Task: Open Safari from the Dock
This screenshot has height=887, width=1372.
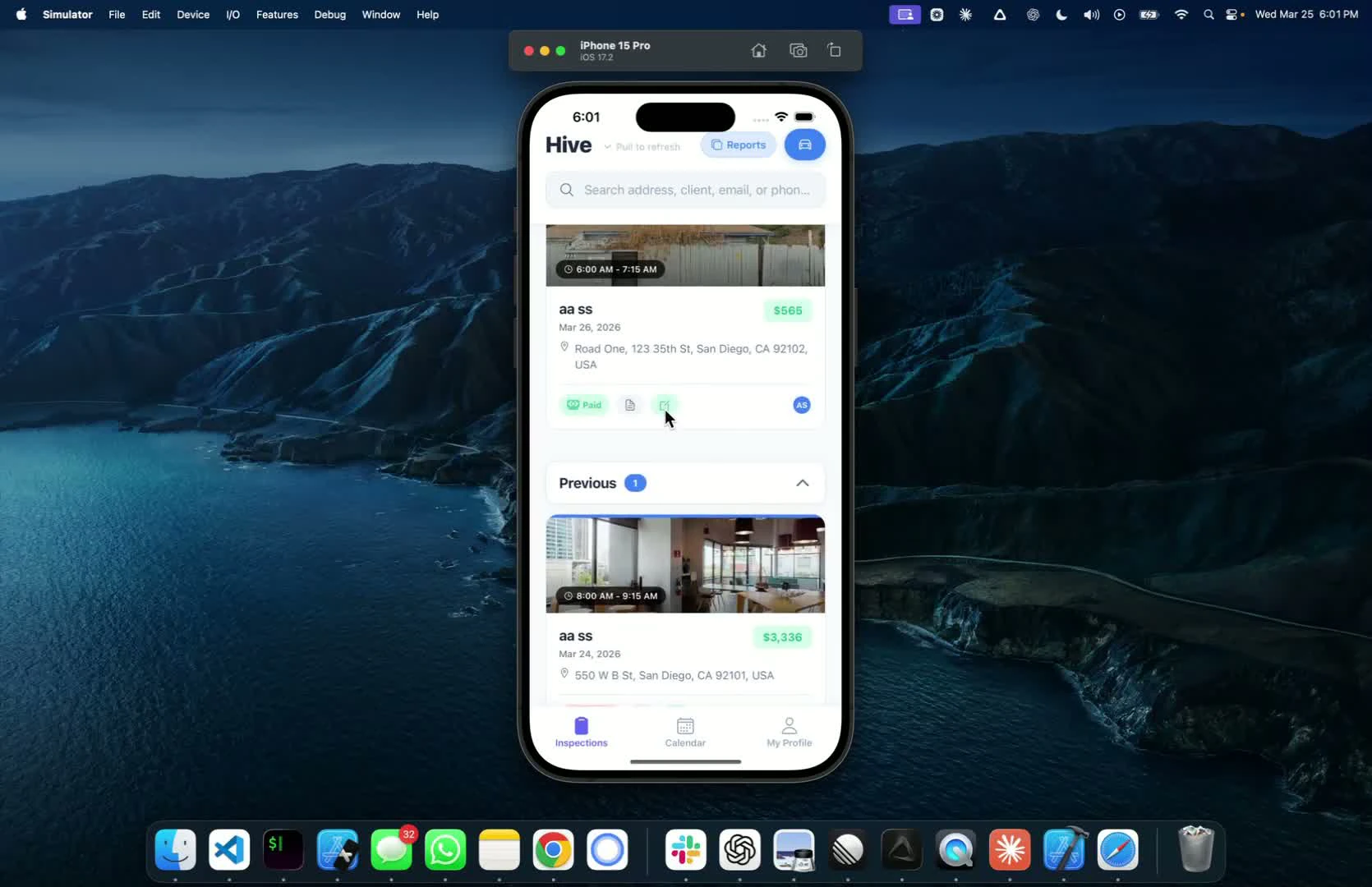Action: pyautogui.click(x=1118, y=849)
